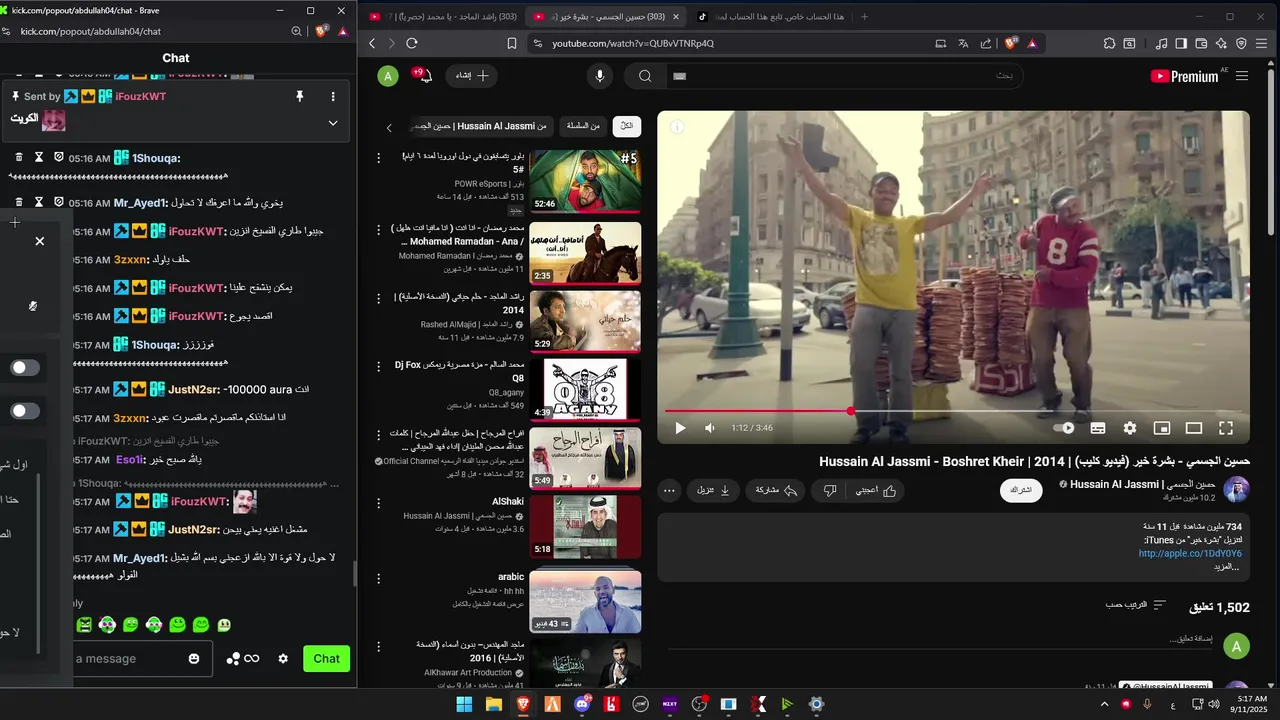Go to the YouTube Premium home logo
The width and height of the screenshot is (1280, 720).
(x=1186, y=76)
